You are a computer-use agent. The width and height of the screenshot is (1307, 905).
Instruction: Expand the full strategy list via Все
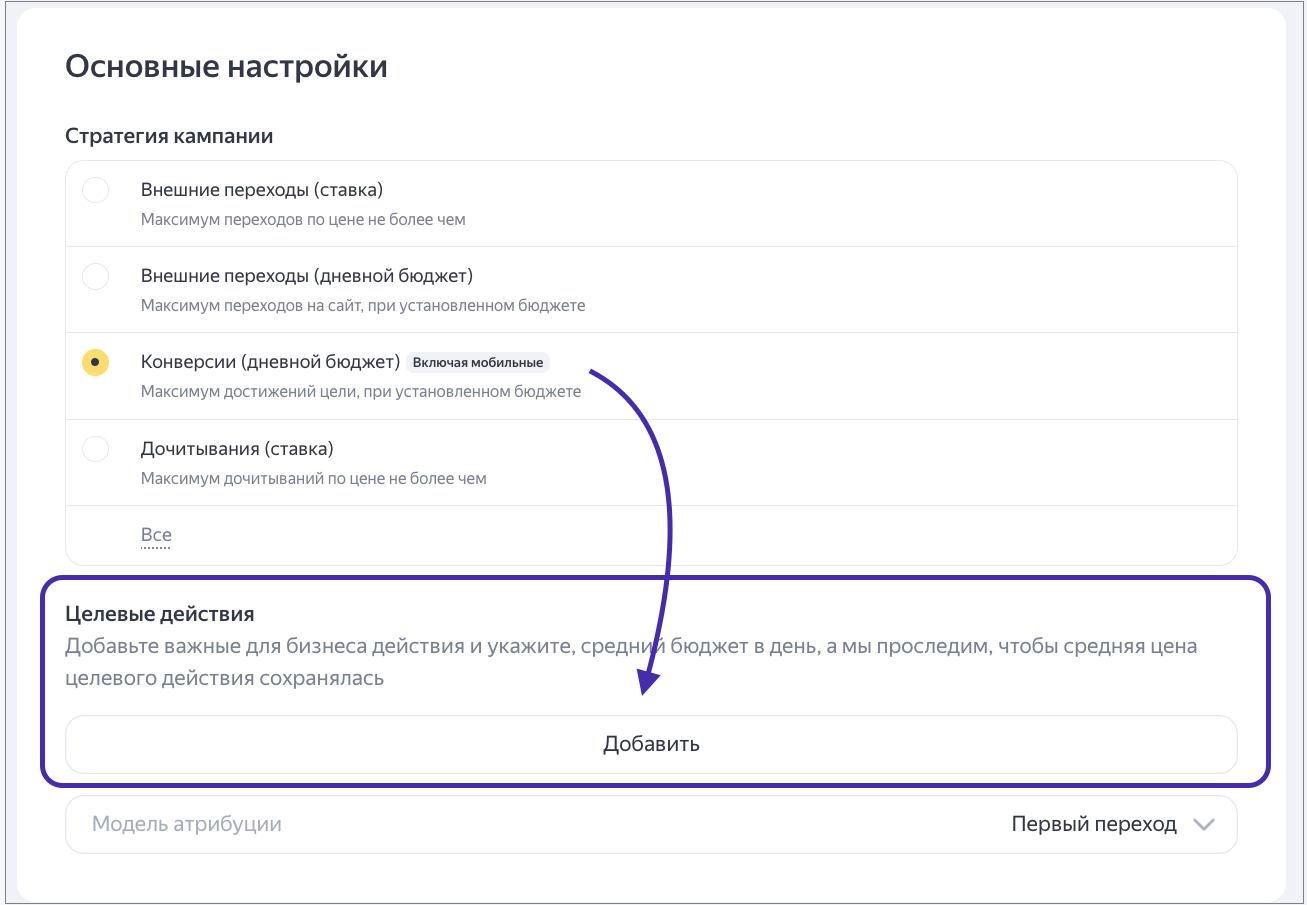[x=155, y=535]
